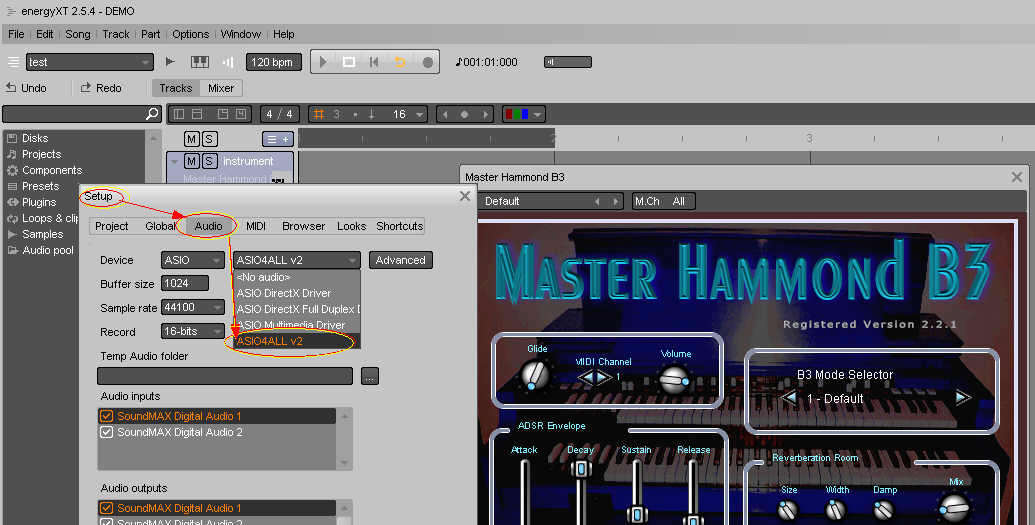Screen dimensions: 1035x525
Task: Jump to next marker with right arrow
Action: [486, 114]
